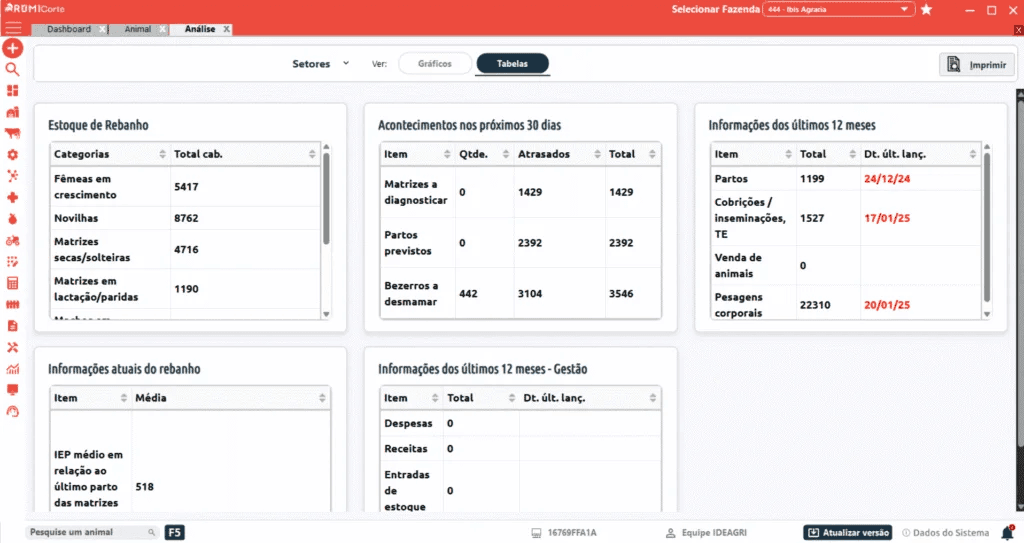Open the apple nutrition icon in sidebar

[x=12, y=219]
